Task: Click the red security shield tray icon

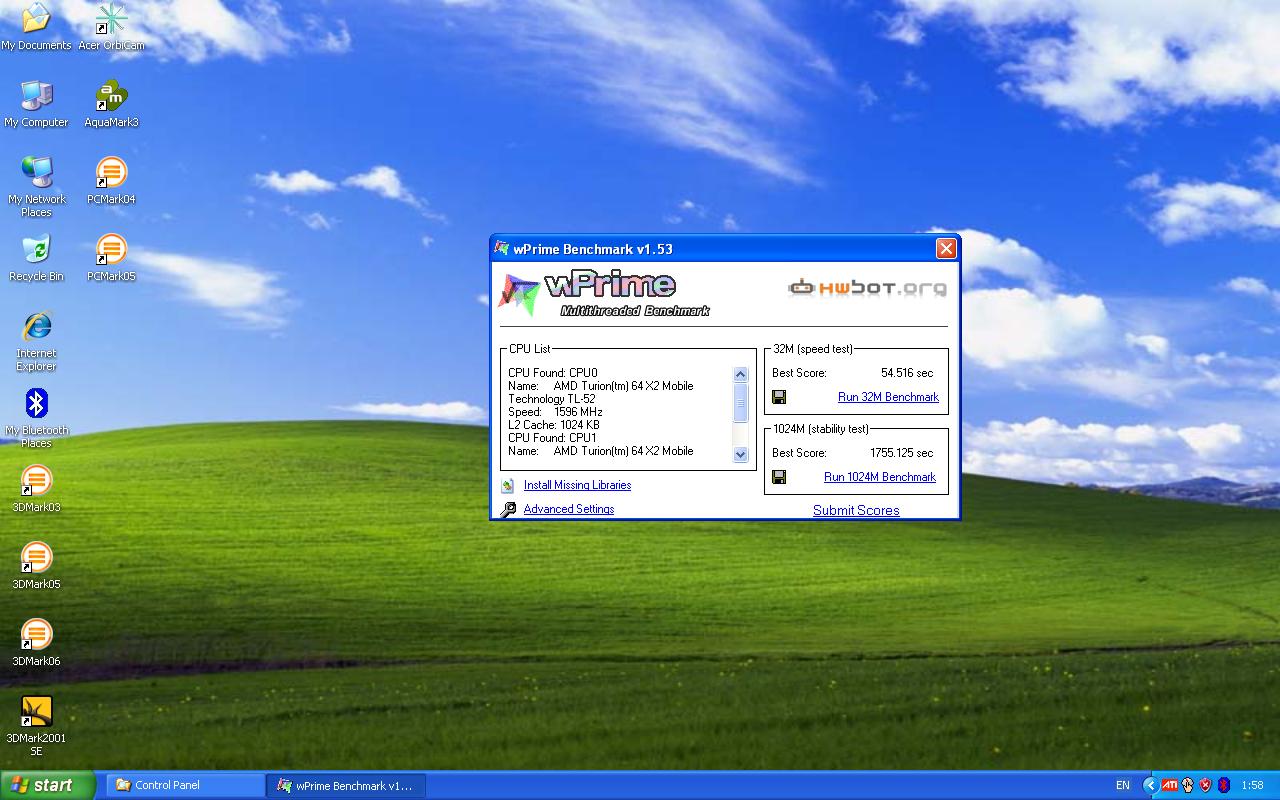Action: click(1205, 785)
